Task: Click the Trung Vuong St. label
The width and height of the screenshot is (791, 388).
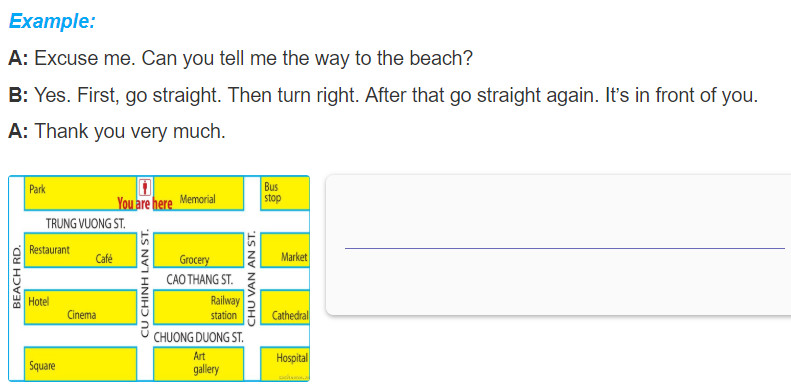Action: click(86, 224)
